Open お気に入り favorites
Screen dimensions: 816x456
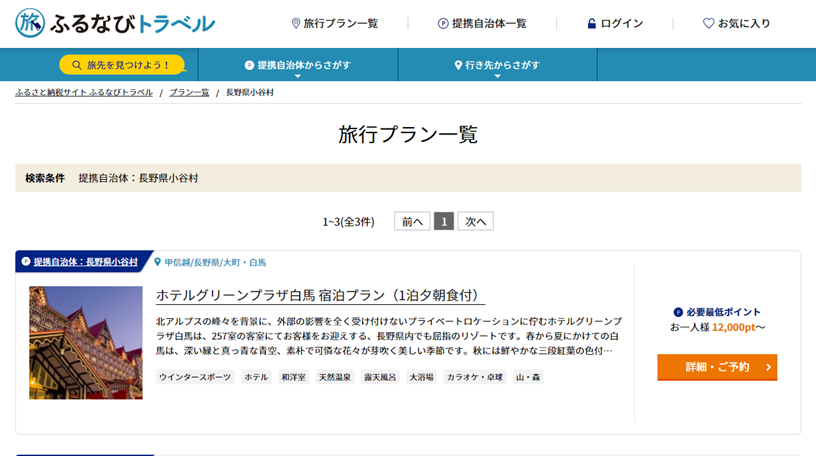[736, 23]
